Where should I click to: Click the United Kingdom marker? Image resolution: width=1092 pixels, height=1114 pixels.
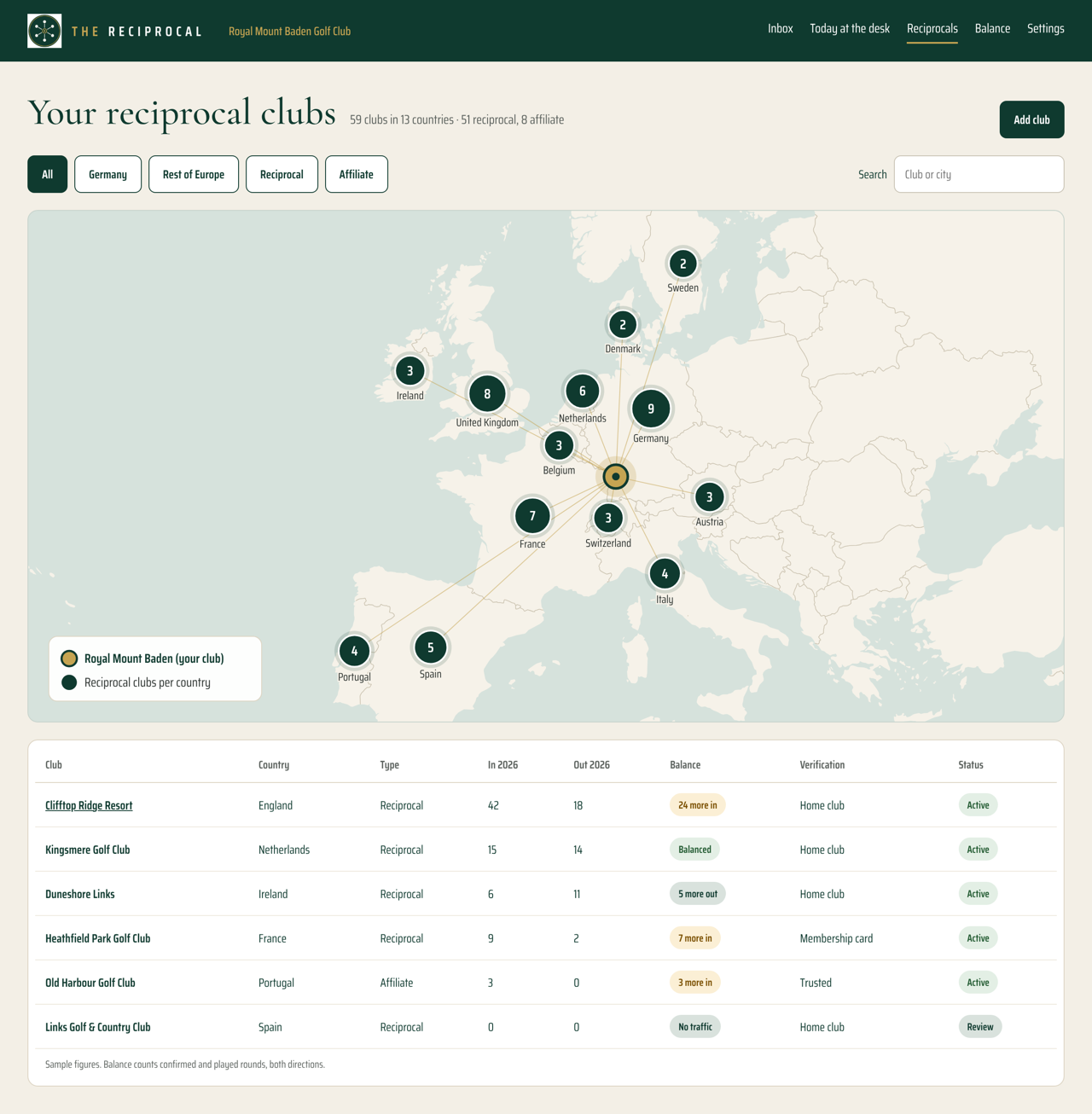point(487,394)
